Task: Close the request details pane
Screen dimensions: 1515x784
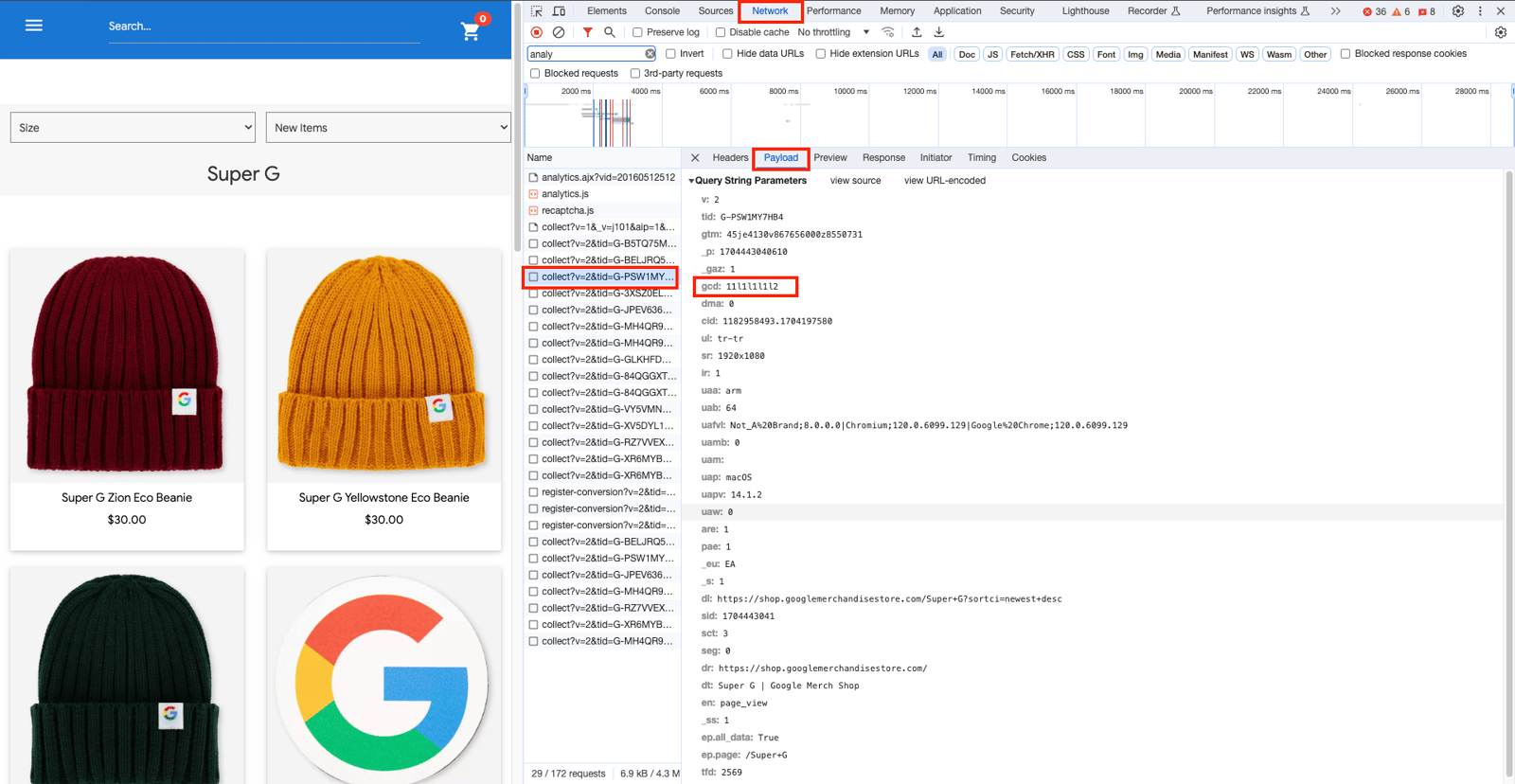Action: pos(695,158)
